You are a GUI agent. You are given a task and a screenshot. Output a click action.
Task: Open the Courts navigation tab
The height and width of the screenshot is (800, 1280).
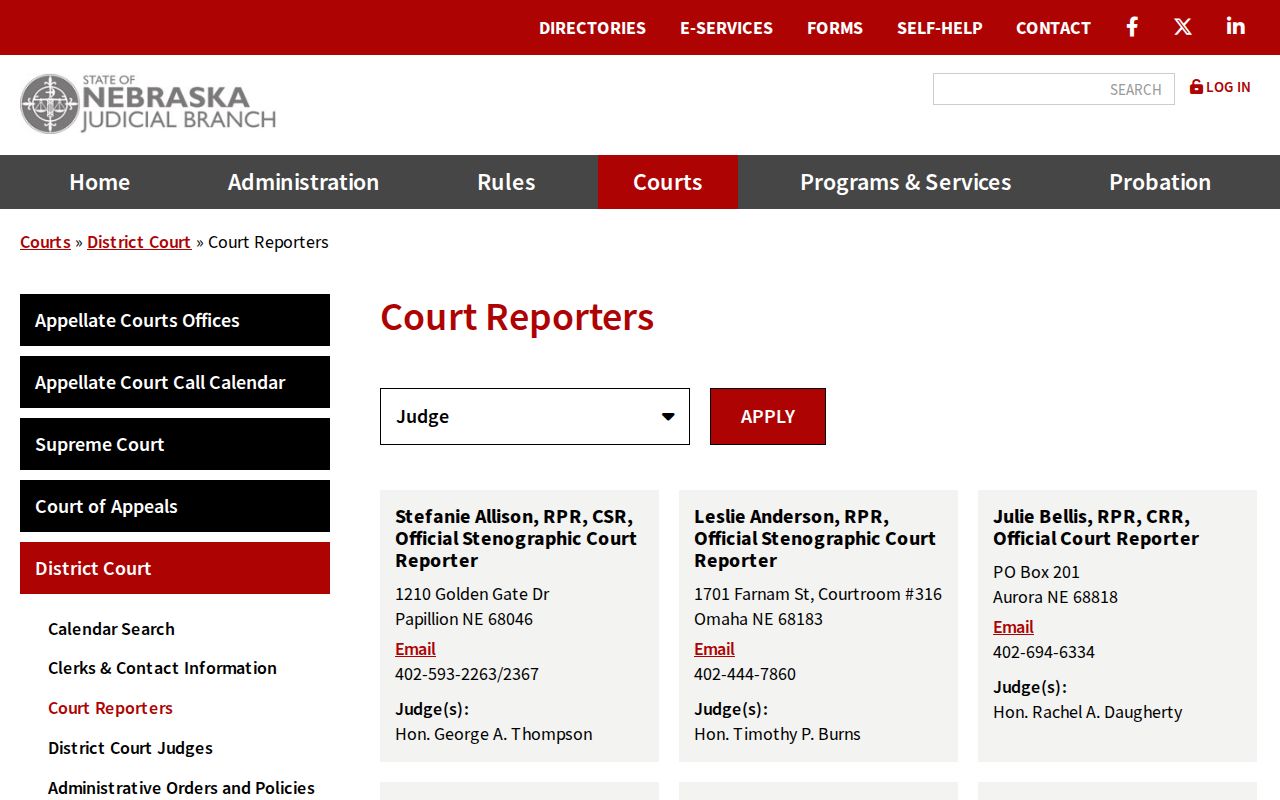667,182
